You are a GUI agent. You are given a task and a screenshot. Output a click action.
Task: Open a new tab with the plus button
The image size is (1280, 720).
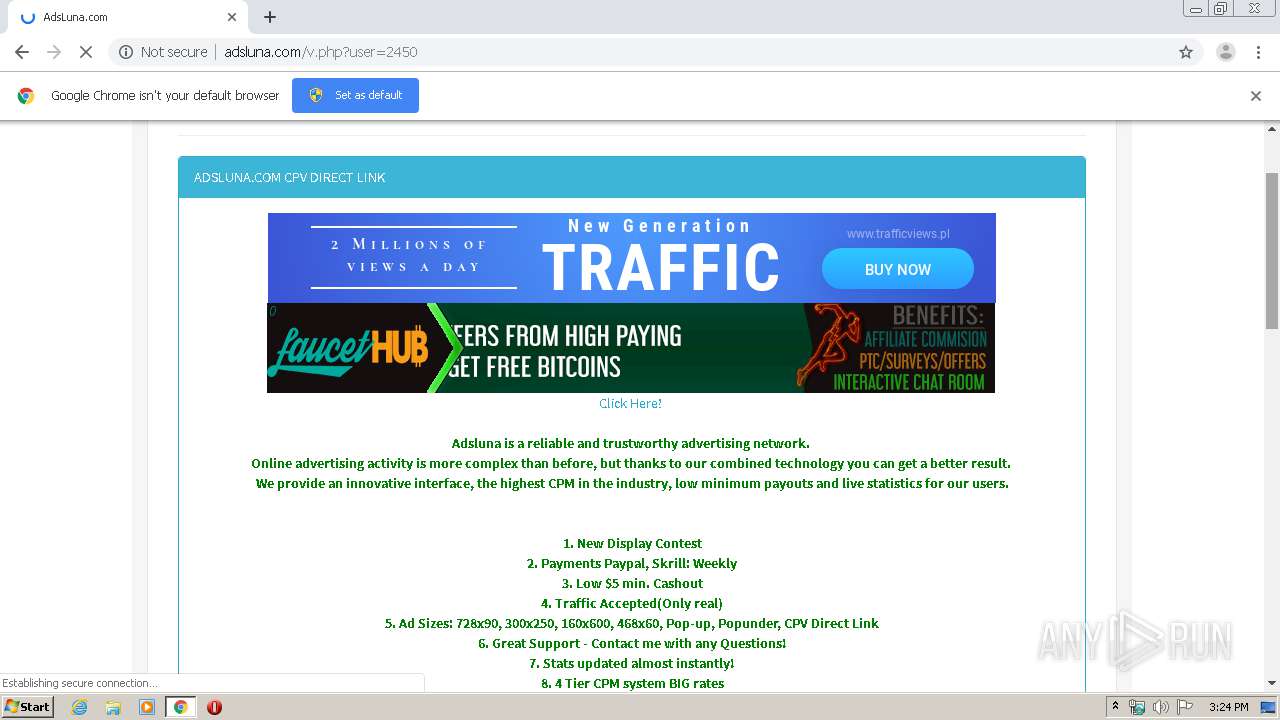[270, 17]
